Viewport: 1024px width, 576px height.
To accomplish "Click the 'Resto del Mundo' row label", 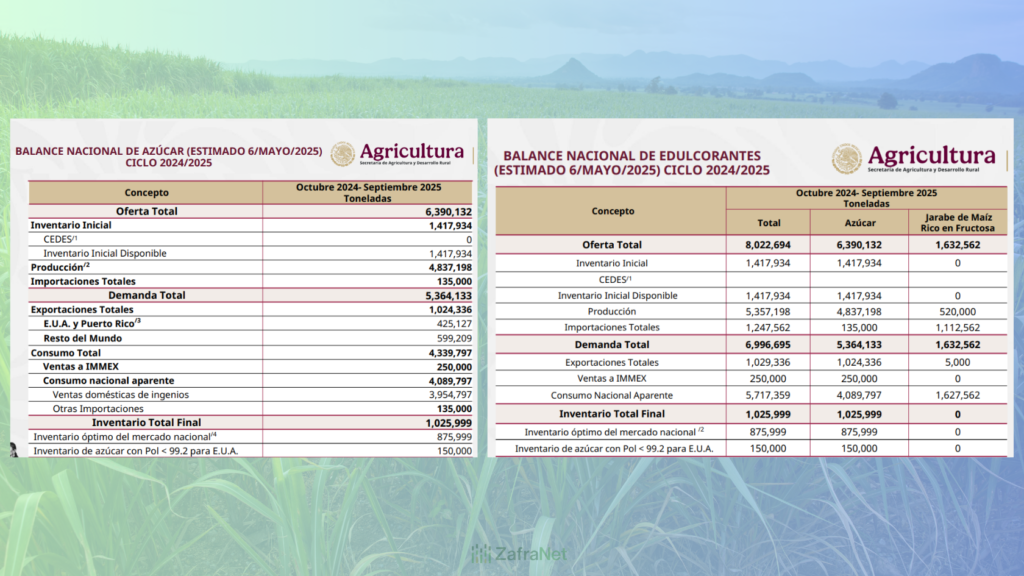I will click(x=83, y=338).
